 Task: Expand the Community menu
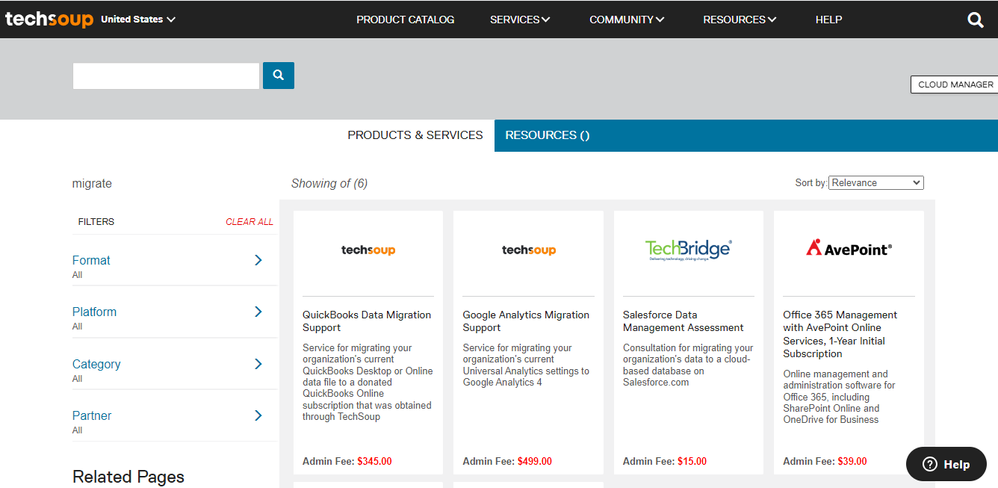click(626, 20)
